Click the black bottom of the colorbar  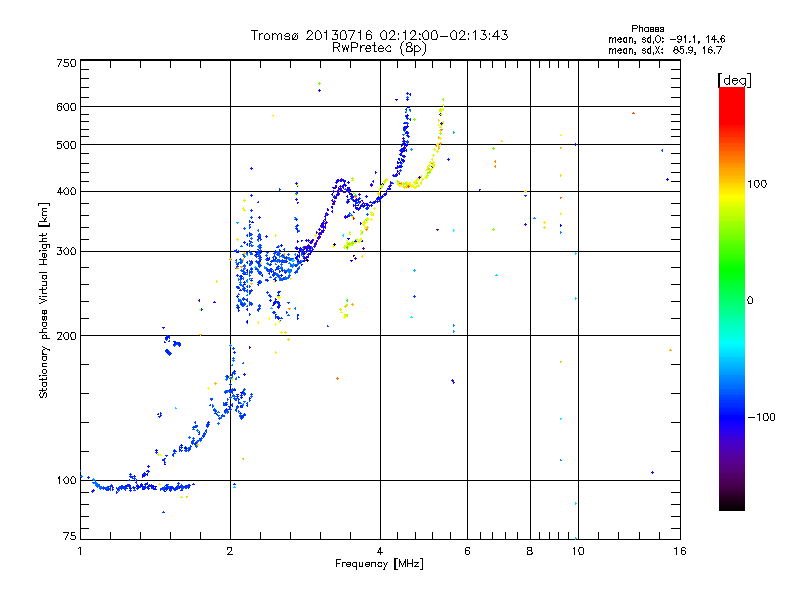pos(732,504)
